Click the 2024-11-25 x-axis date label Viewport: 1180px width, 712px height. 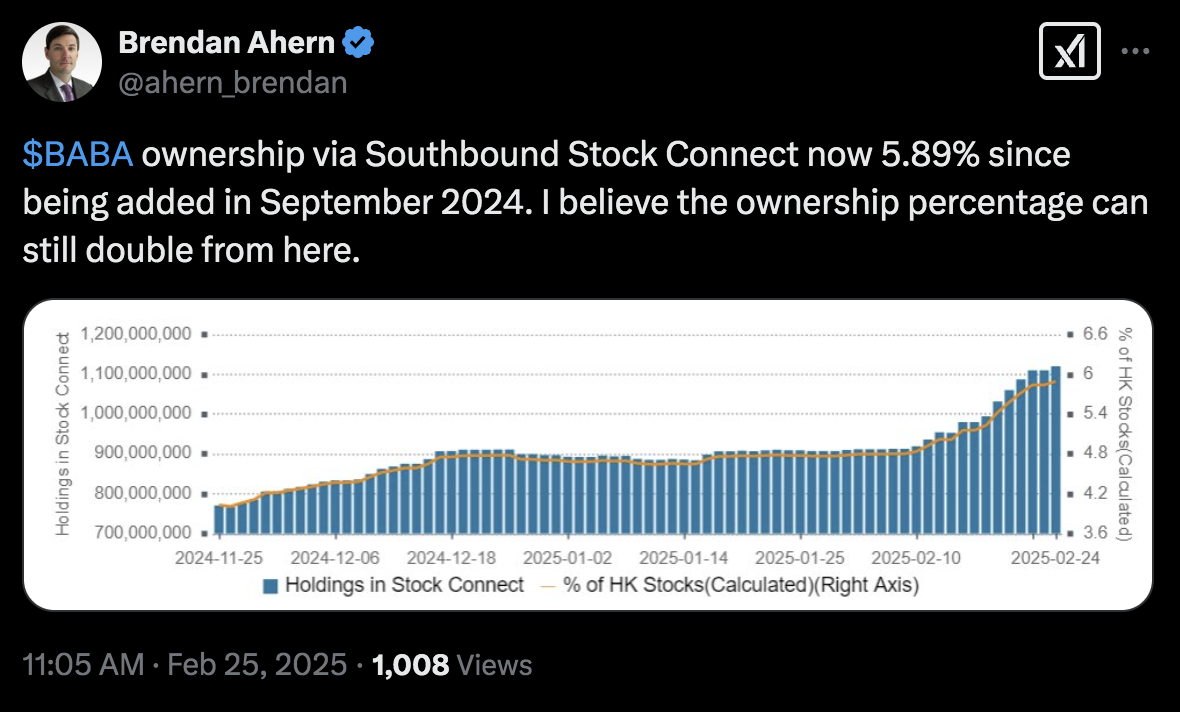(x=219, y=558)
